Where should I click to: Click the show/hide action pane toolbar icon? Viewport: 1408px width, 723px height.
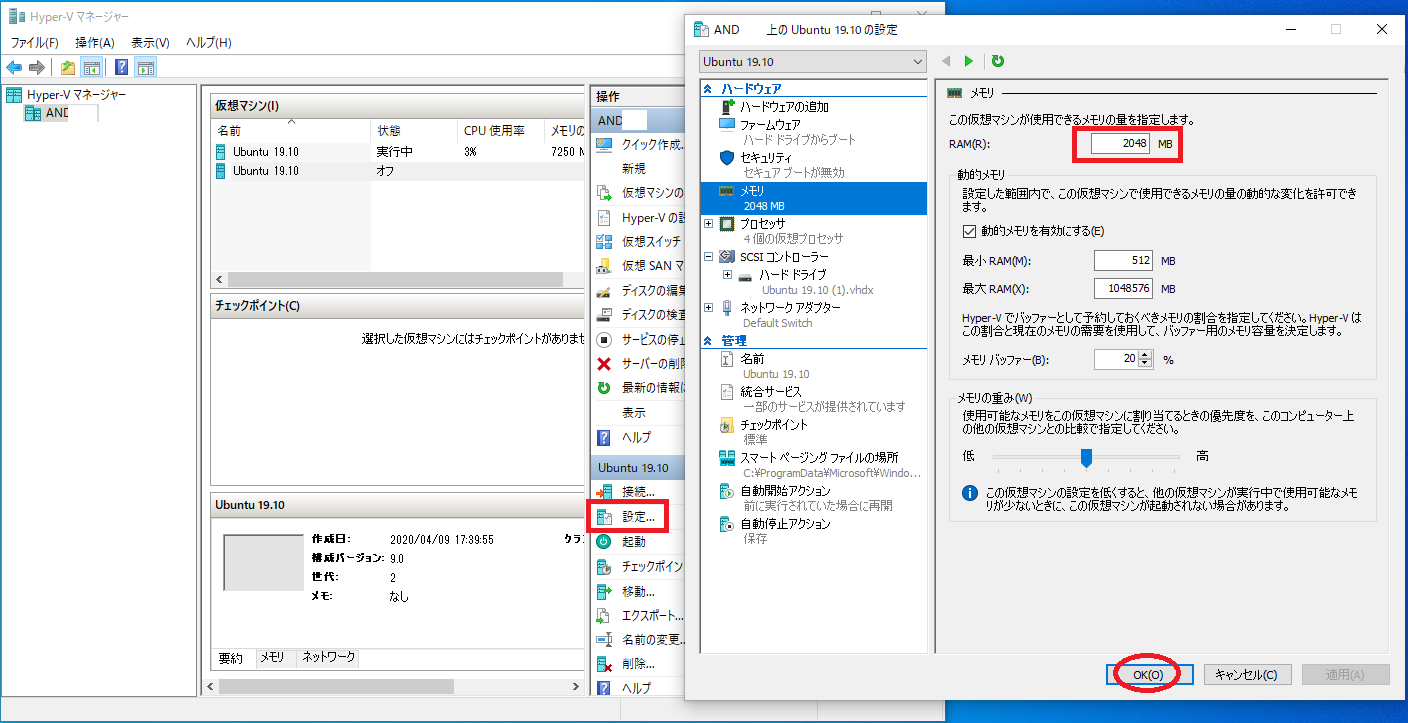pyautogui.click(x=146, y=67)
